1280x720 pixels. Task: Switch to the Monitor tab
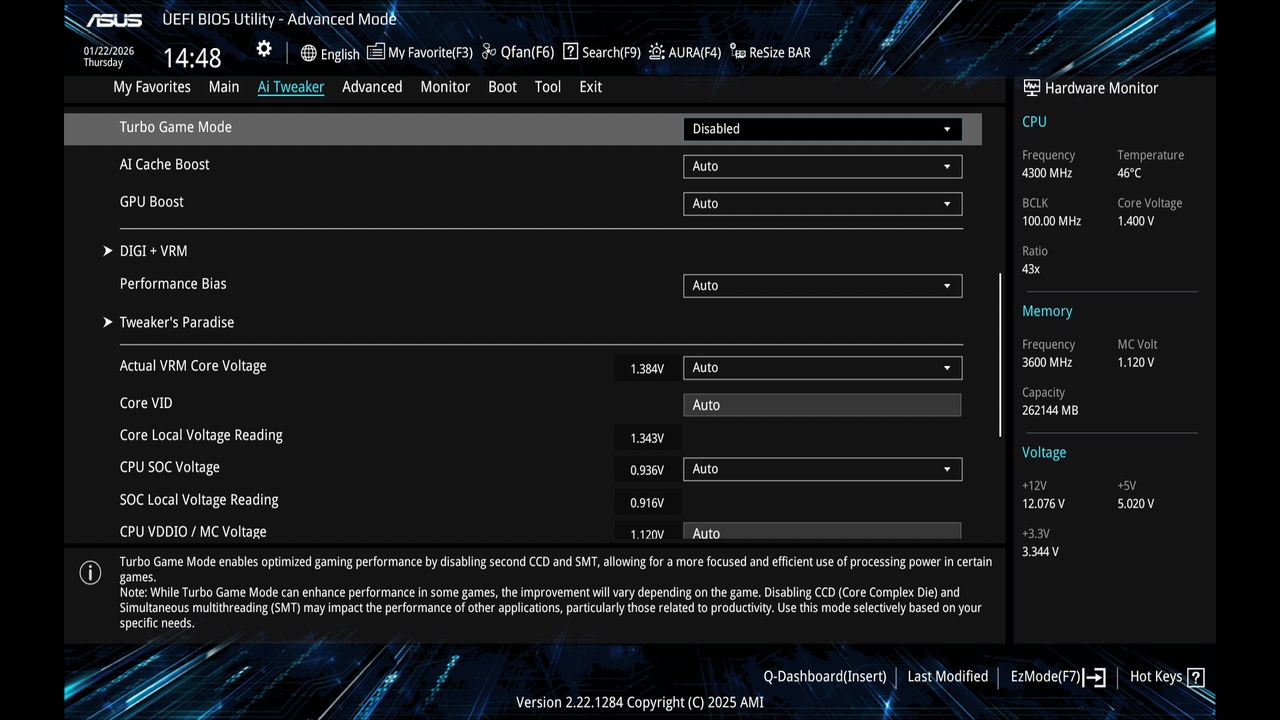point(445,87)
